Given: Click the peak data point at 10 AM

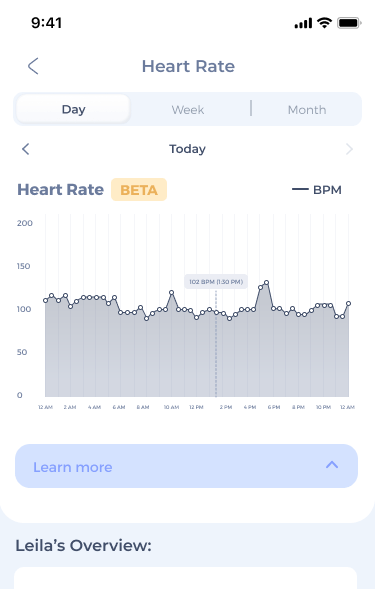Looking at the screenshot, I should tap(172, 292).
